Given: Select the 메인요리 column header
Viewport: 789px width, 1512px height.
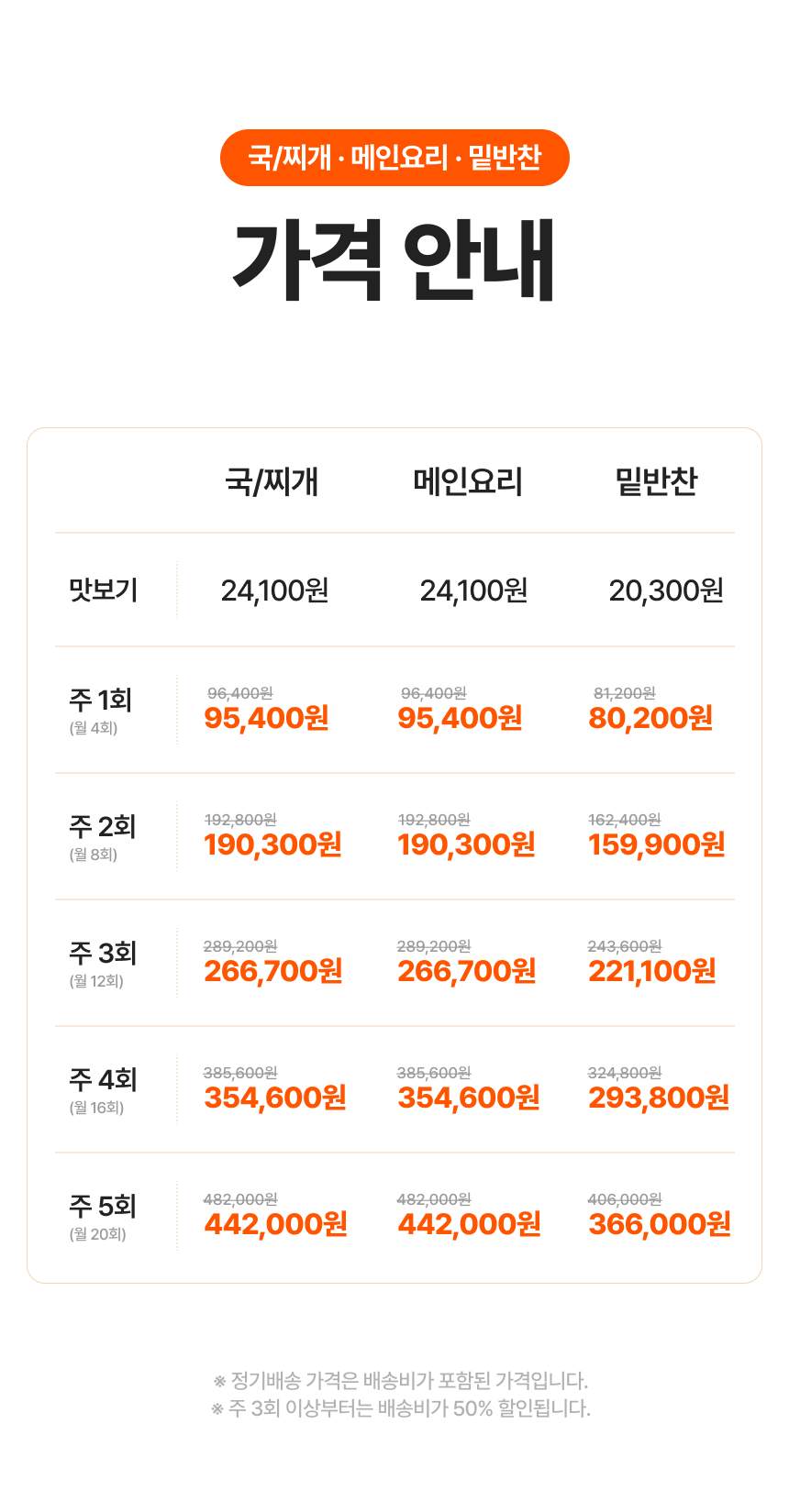Looking at the screenshot, I should point(468,481).
